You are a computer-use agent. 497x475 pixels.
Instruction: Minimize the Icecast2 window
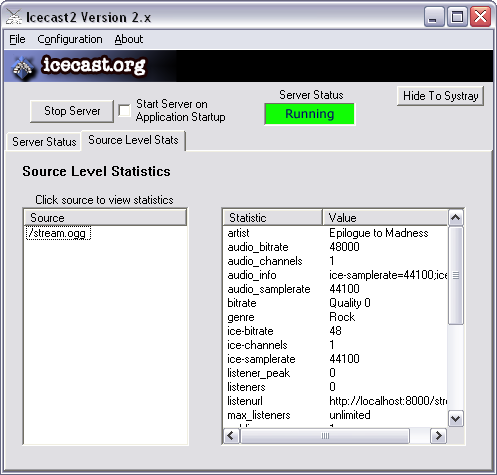pos(434,17)
